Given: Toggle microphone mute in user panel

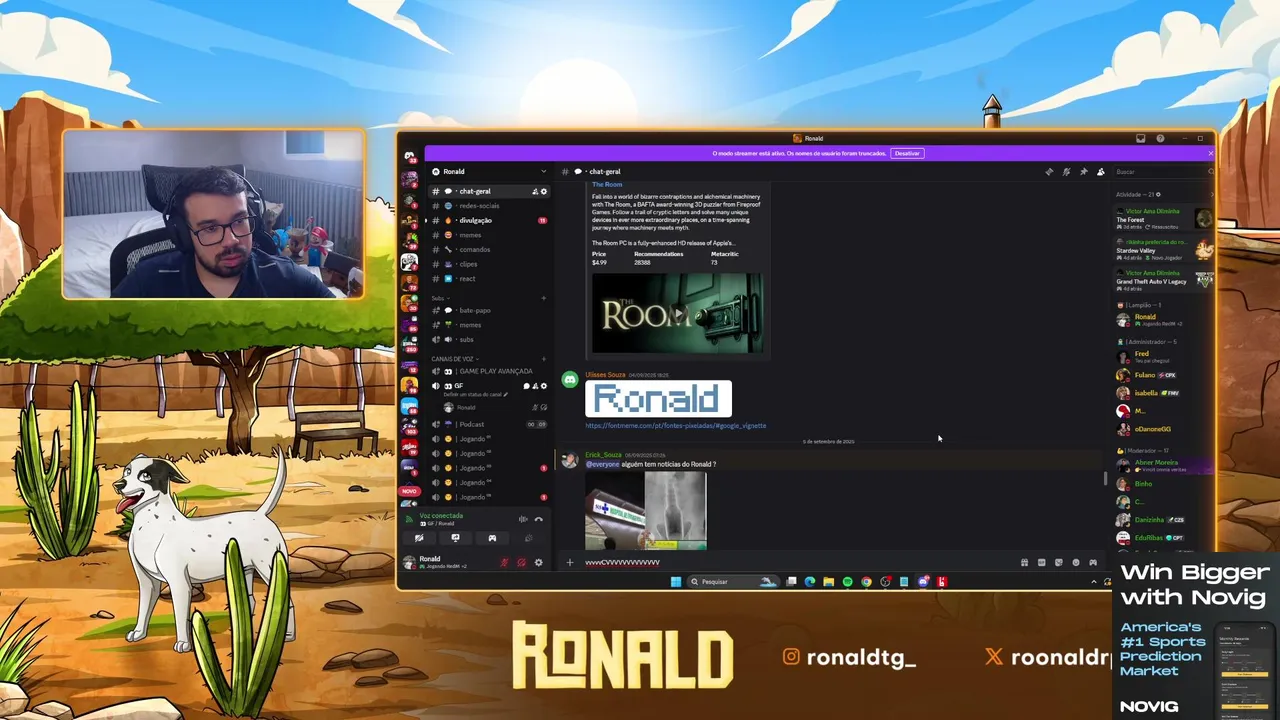Looking at the screenshot, I should pos(504,562).
